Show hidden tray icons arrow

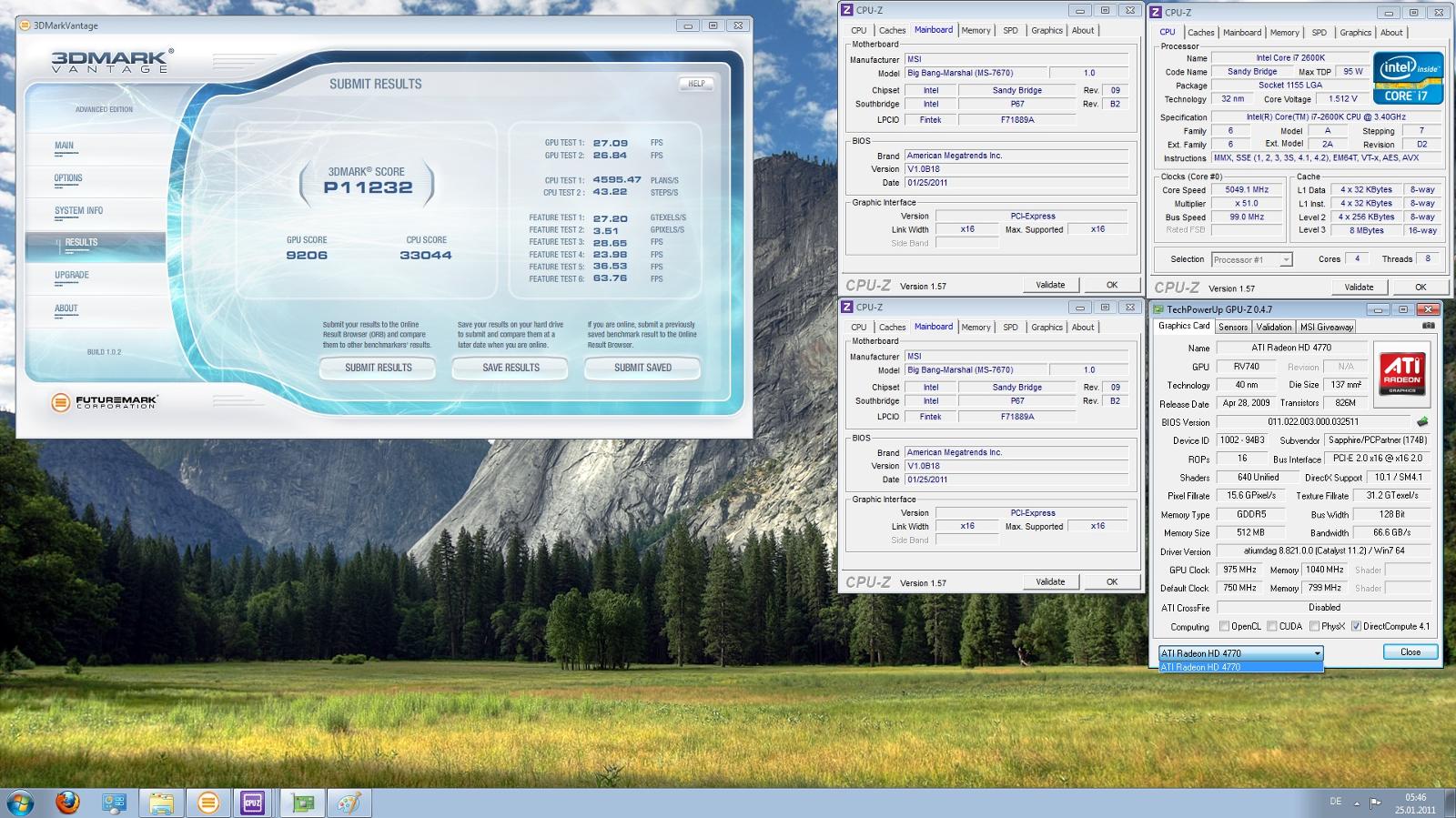(x=1357, y=803)
